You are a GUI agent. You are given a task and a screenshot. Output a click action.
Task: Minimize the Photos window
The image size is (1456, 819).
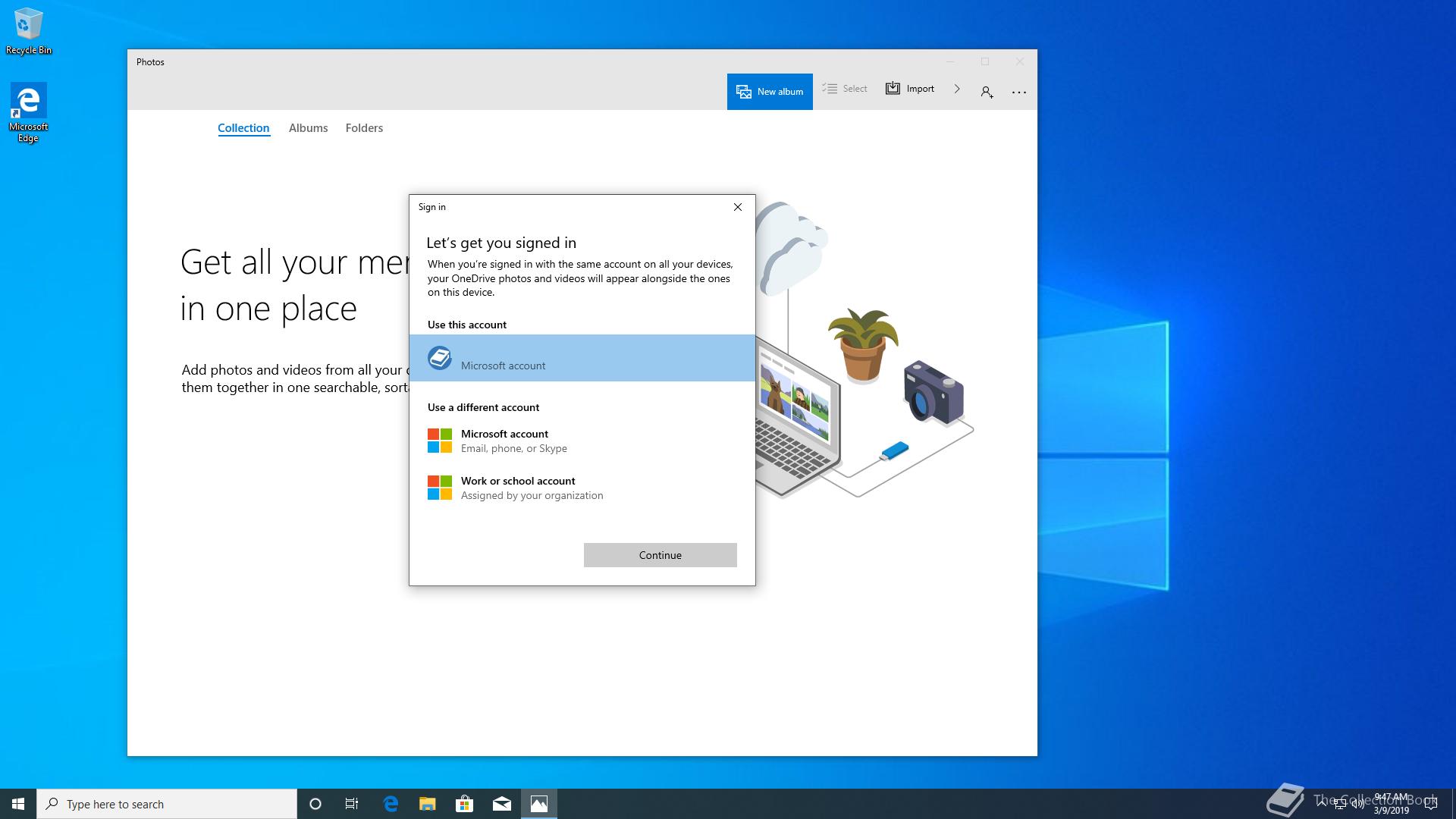pos(950,61)
